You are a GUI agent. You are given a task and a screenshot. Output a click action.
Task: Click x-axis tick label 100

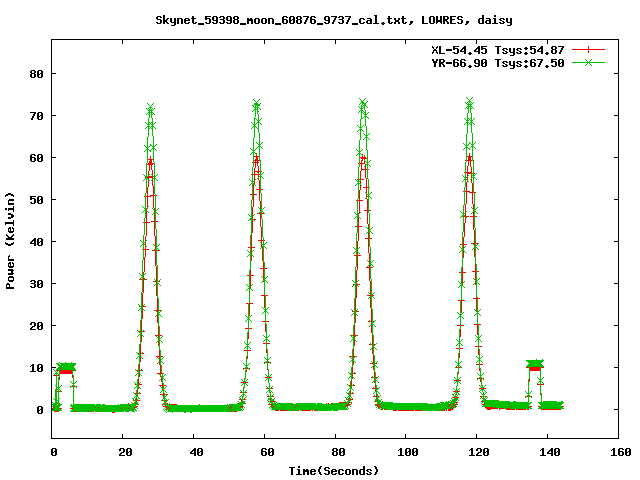pos(408,452)
